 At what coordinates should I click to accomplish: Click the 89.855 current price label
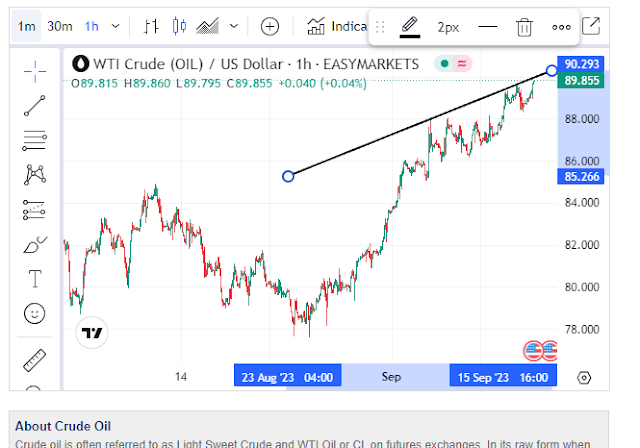[x=581, y=80]
